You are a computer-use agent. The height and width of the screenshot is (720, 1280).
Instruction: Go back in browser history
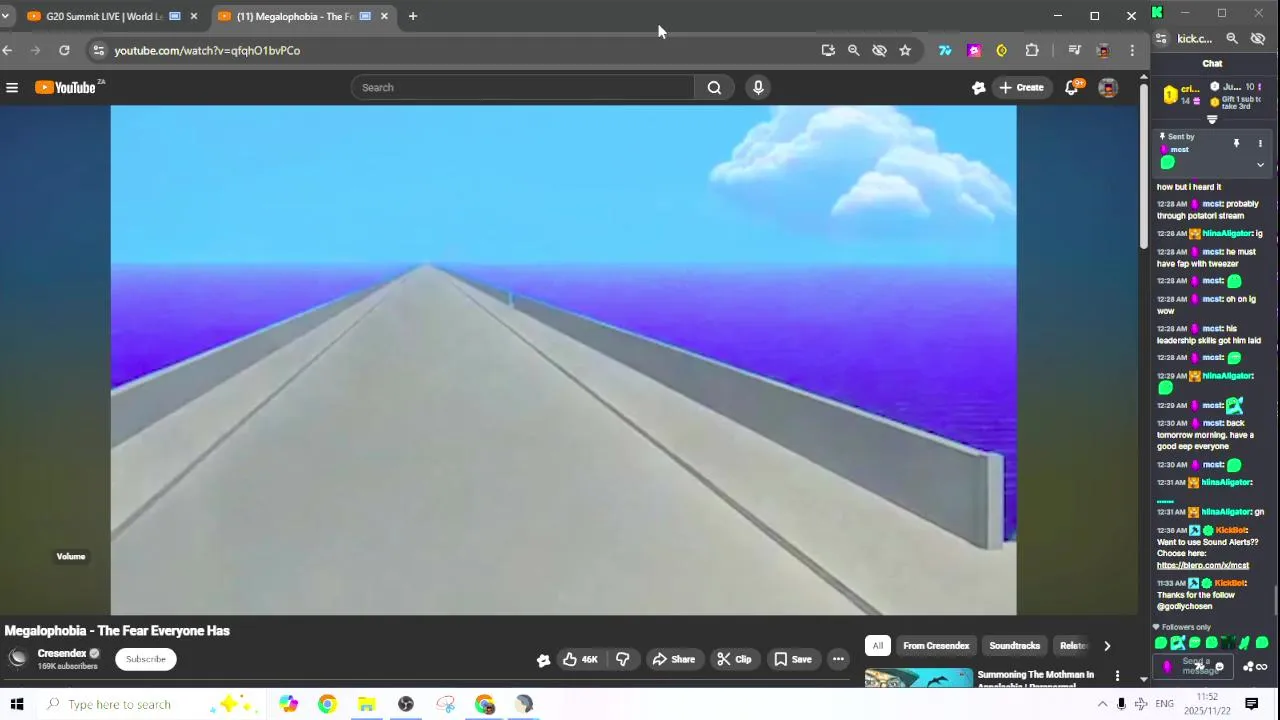coord(8,50)
